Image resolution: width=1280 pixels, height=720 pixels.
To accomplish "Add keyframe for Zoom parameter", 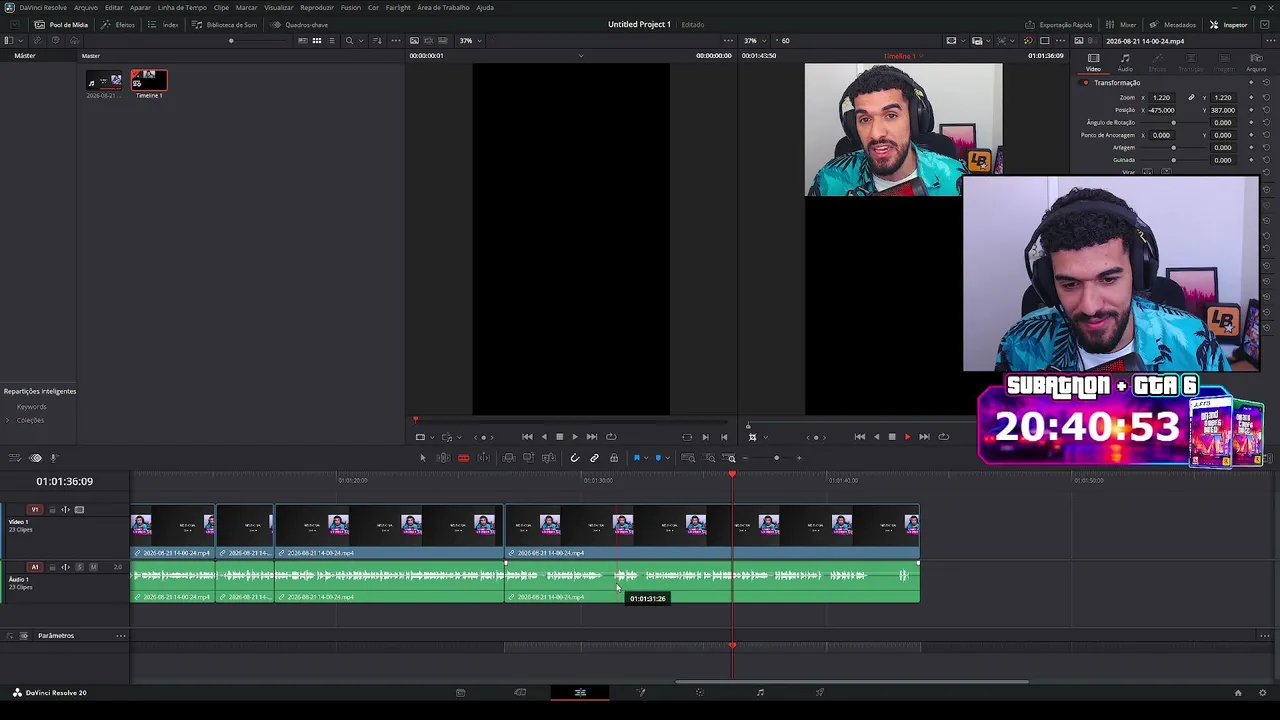I will pos(1251,98).
